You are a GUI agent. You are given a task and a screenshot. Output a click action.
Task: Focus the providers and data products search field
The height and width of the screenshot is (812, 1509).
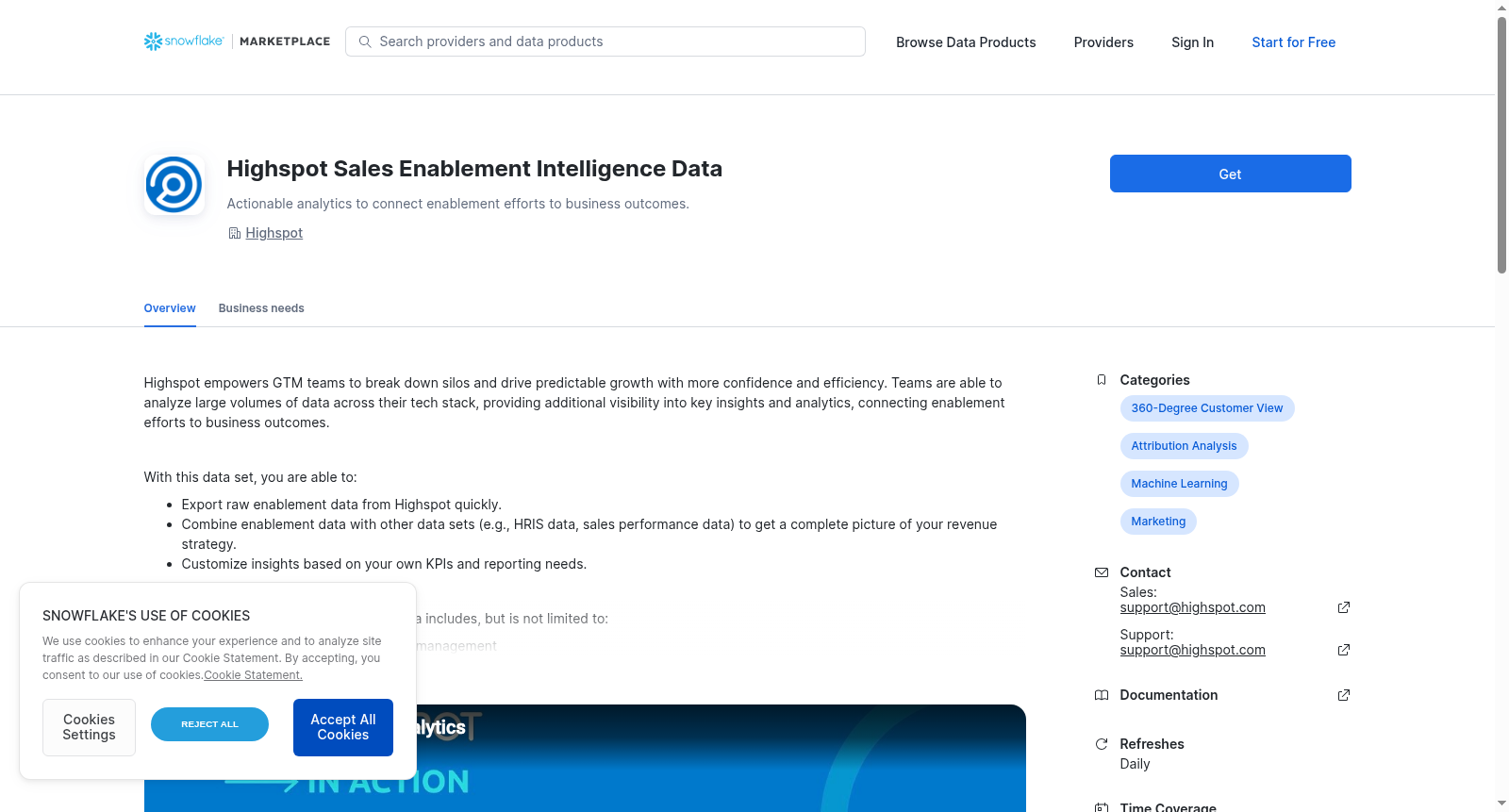point(605,41)
